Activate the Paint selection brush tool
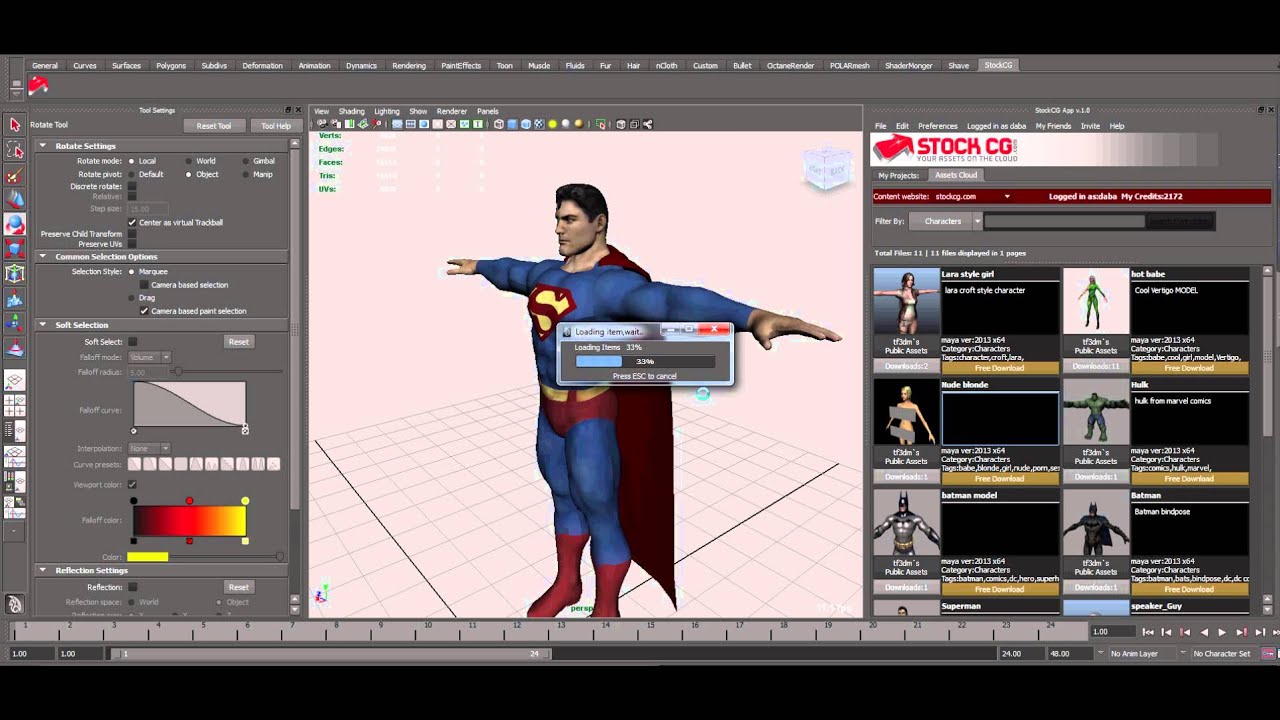Image resolution: width=1280 pixels, height=720 pixels. click(15, 175)
